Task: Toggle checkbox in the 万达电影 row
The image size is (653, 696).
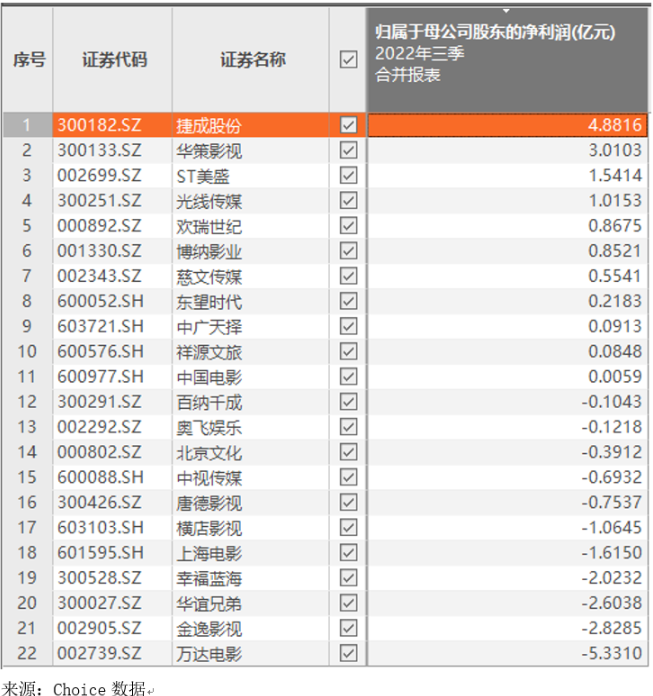Action: [348, 653]
